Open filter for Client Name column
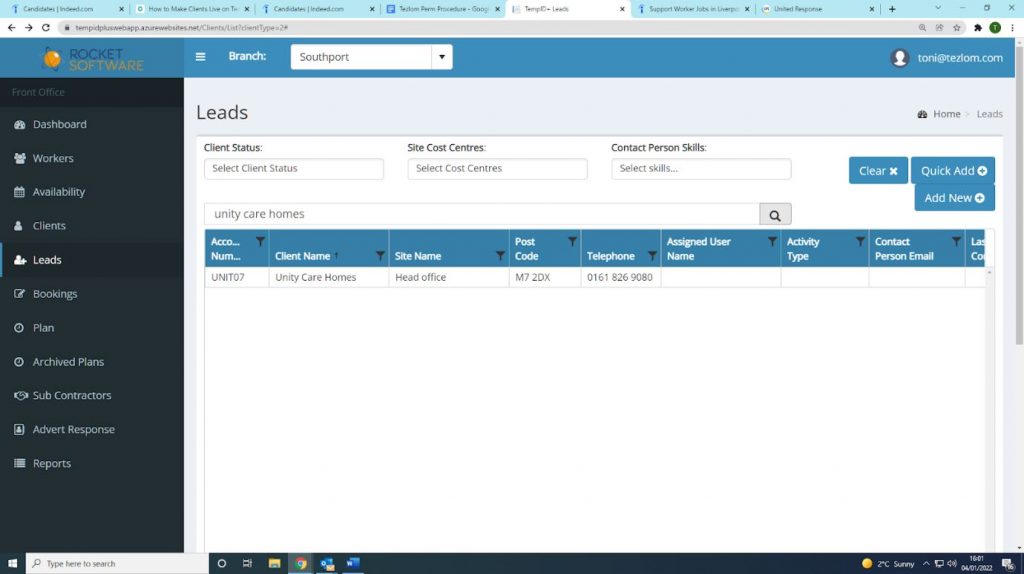The width and height of the screenshot is (1024, 574). [x=380, y=256]
